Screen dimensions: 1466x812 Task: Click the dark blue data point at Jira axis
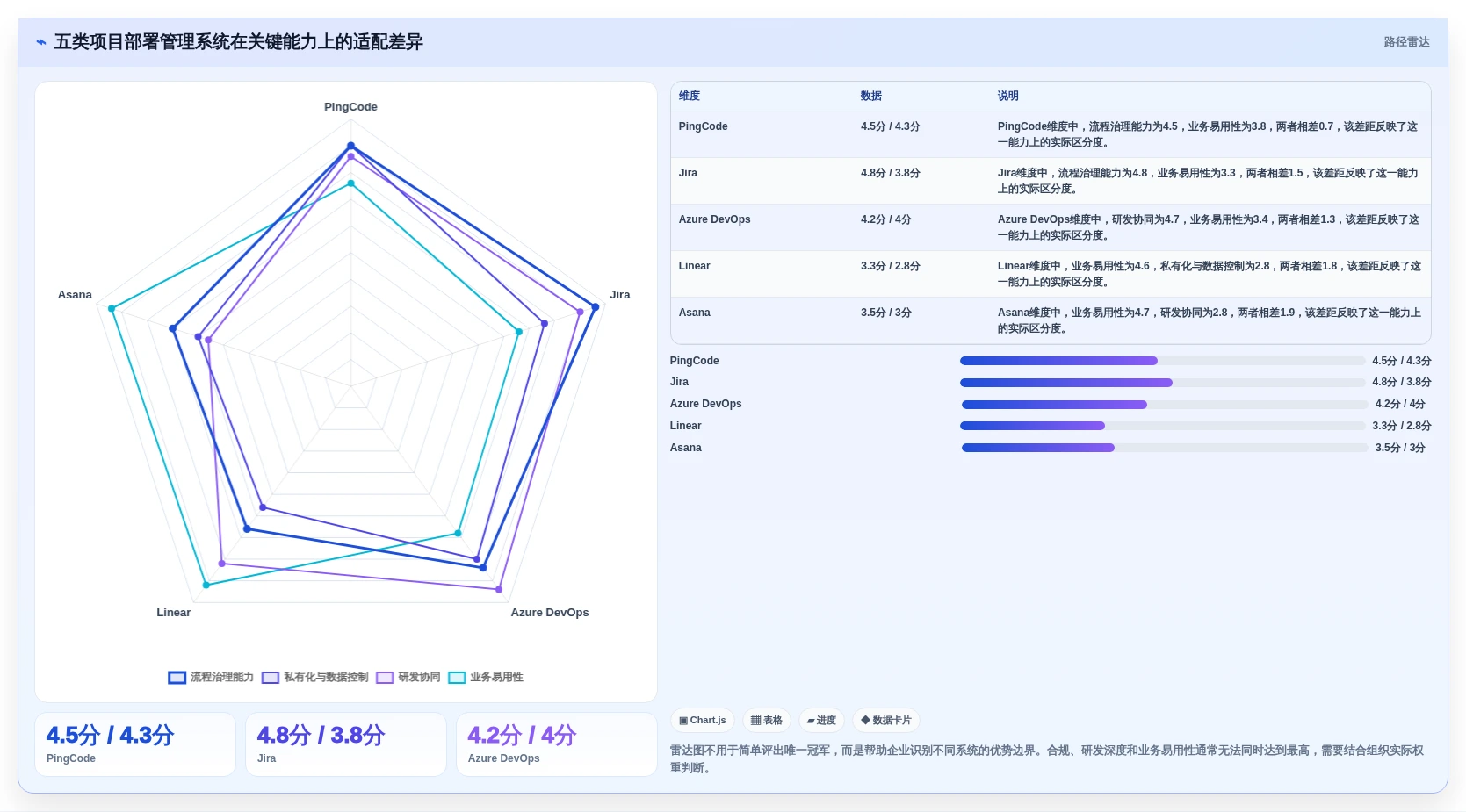595,307
